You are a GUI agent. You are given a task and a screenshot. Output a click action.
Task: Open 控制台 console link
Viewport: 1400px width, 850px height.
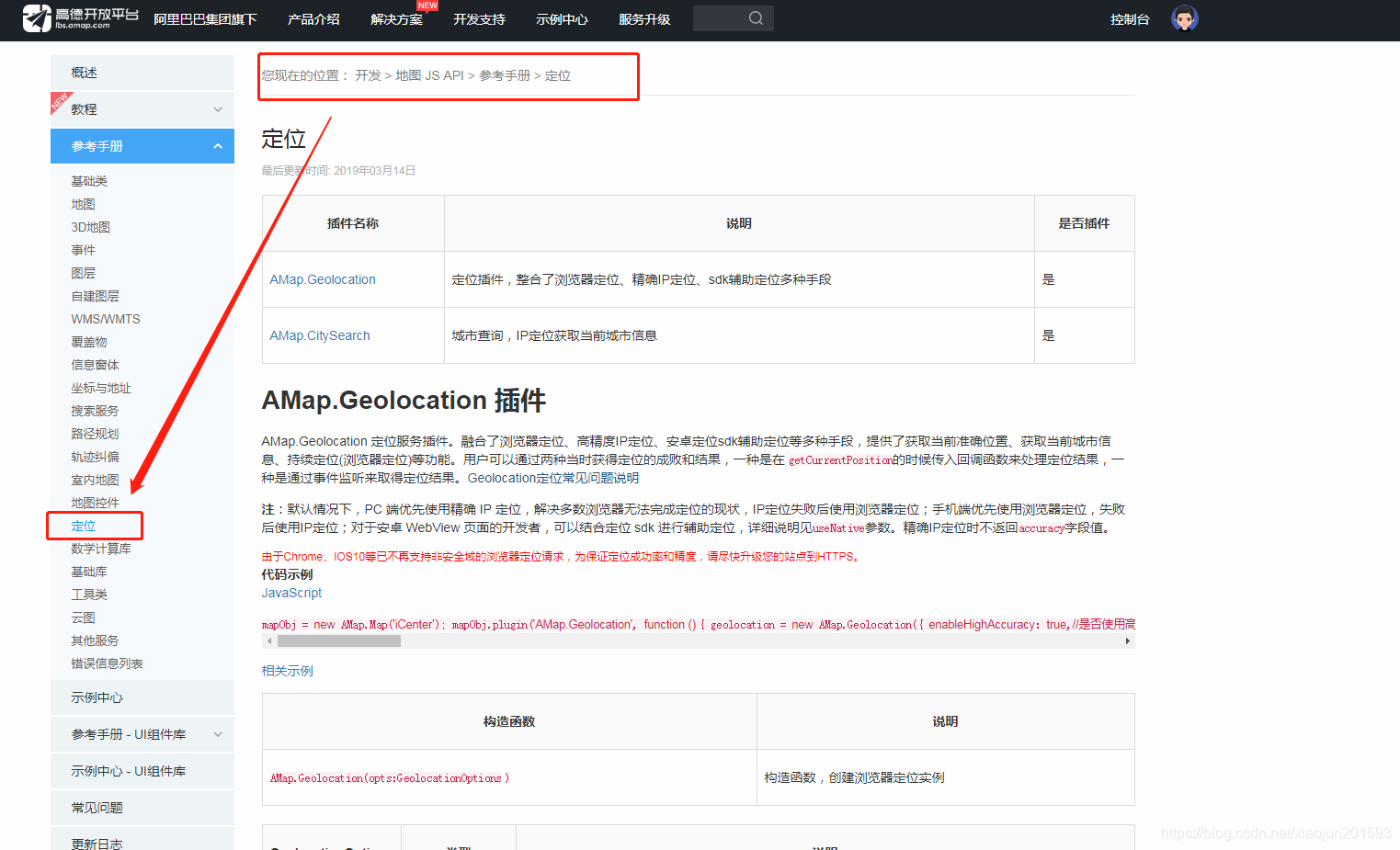[x=1130, y=19]
